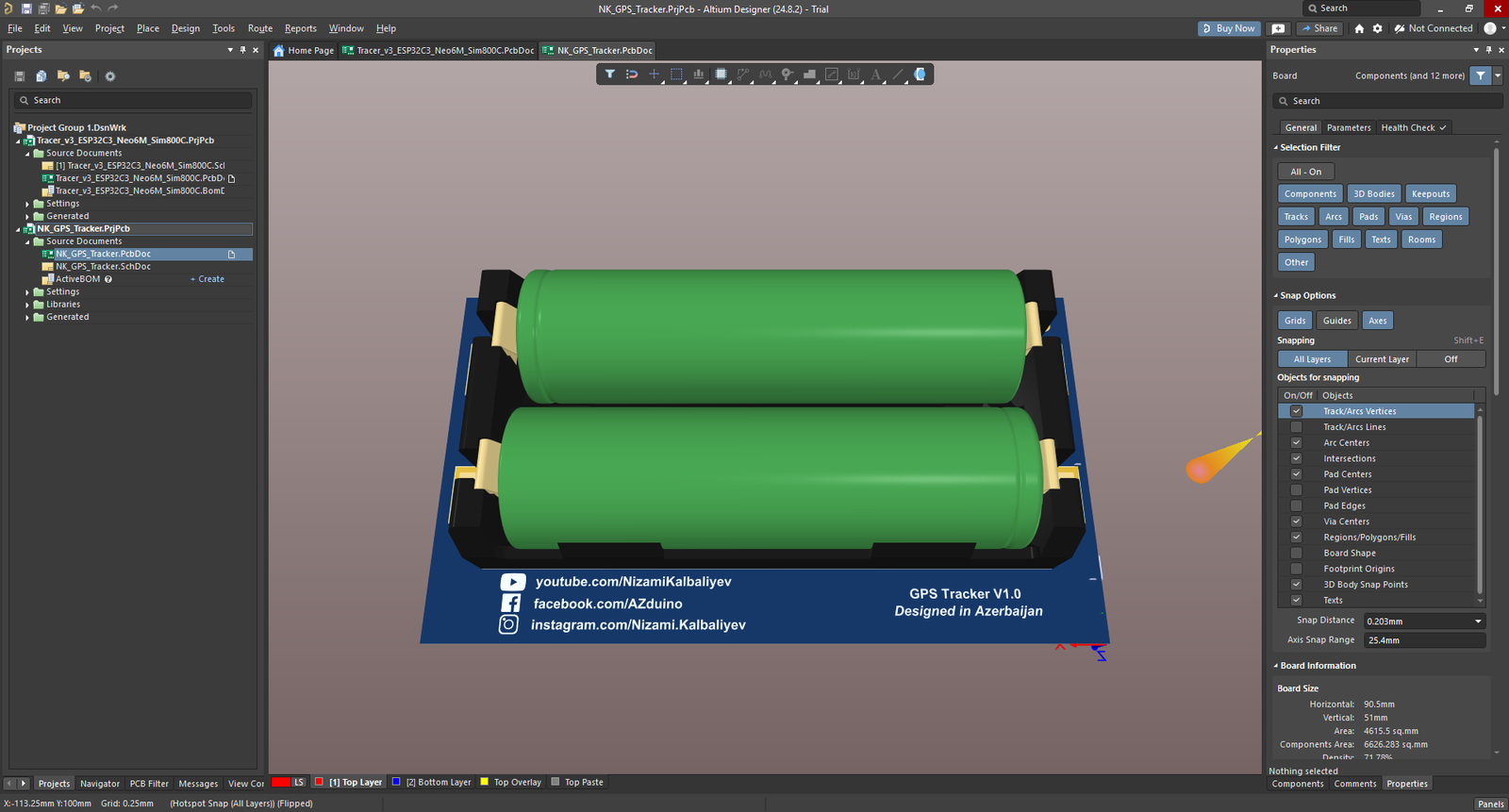1509x812 pixels.
Task: Choose the Place String text tool
Action: pos(875,75)
